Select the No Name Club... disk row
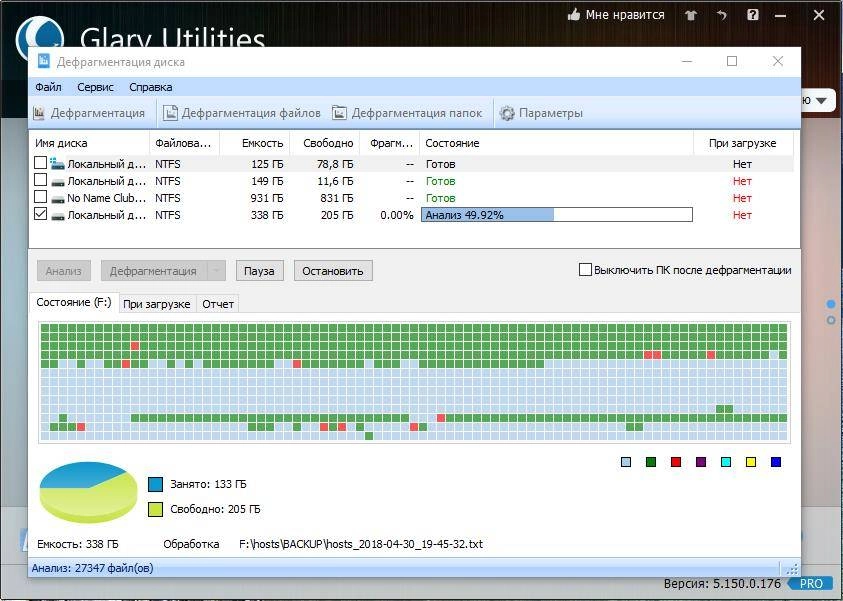This screenshot has height=601, width=843. tap(411, 198)
